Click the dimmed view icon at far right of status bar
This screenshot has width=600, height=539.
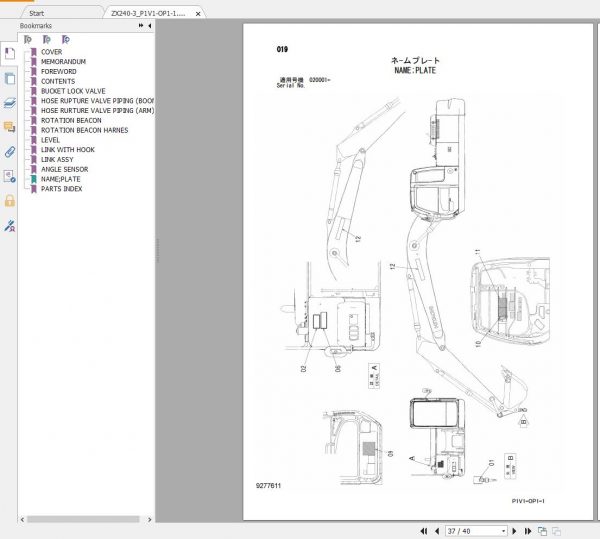pos(556,531)
